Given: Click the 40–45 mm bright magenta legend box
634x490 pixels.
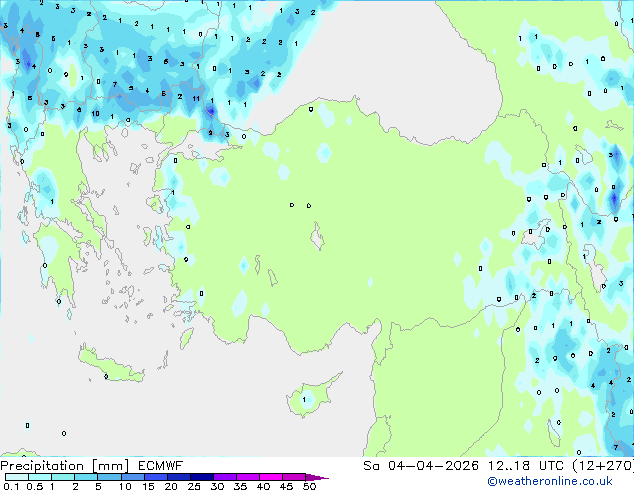Looking at the screenshot, I should click(271, 477).
